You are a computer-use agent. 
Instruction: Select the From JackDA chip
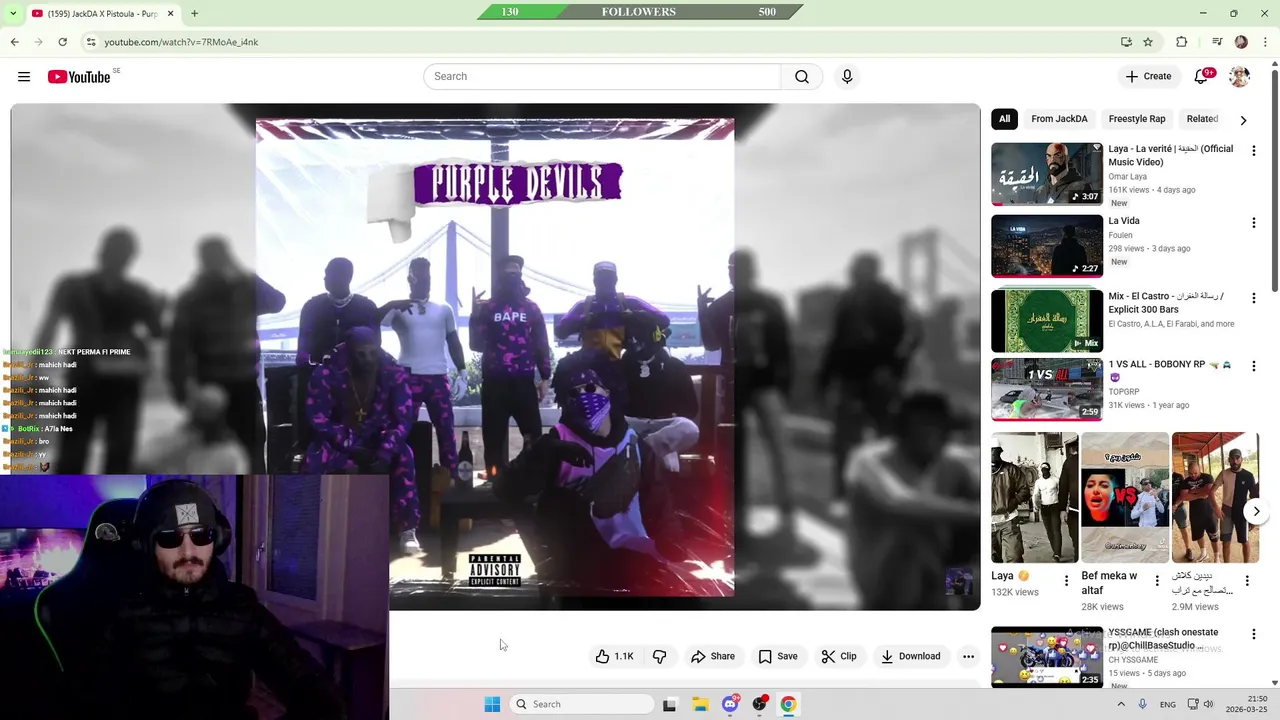click(1059, 119)
